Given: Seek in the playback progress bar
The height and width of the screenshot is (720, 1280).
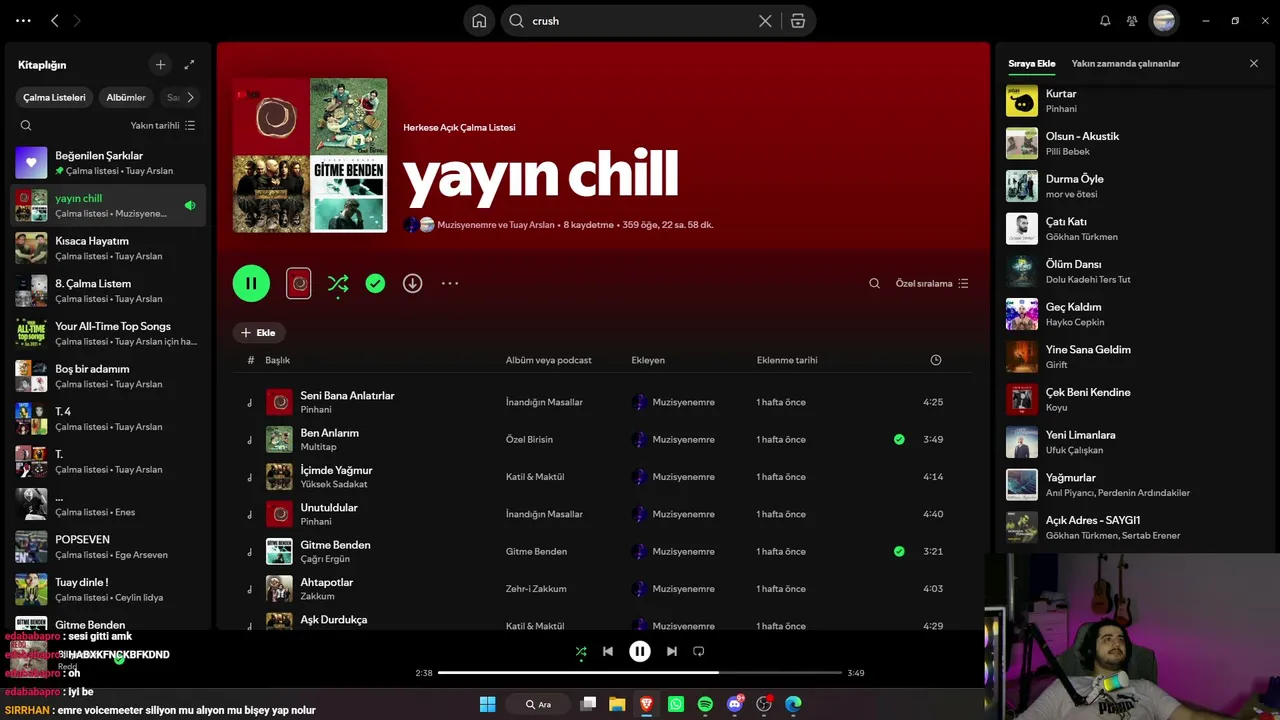Looking at the screenshot, I should tap(640, 673).
